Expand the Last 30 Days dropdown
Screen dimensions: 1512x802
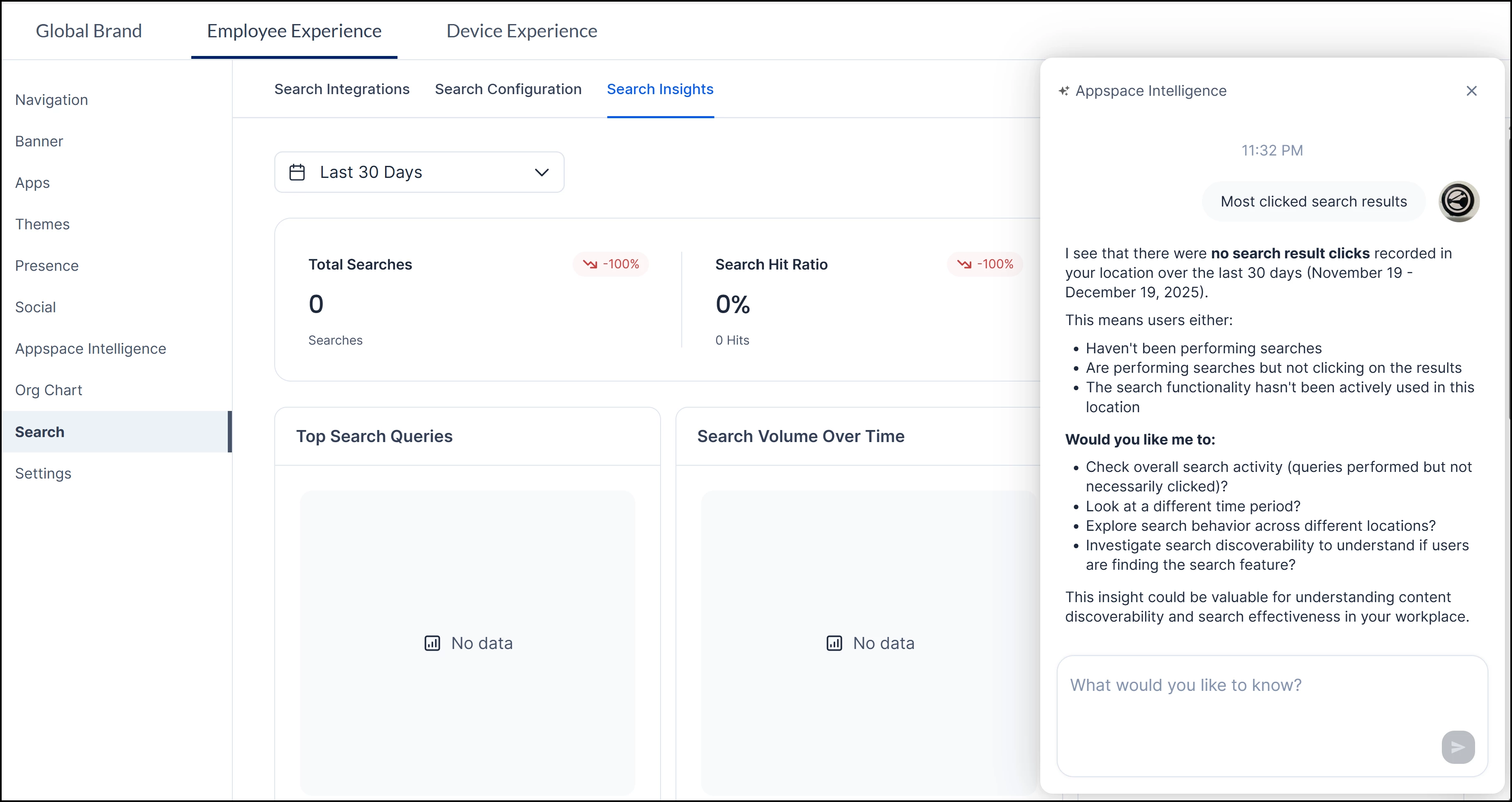pyautogui.click(x=419, y=173)
